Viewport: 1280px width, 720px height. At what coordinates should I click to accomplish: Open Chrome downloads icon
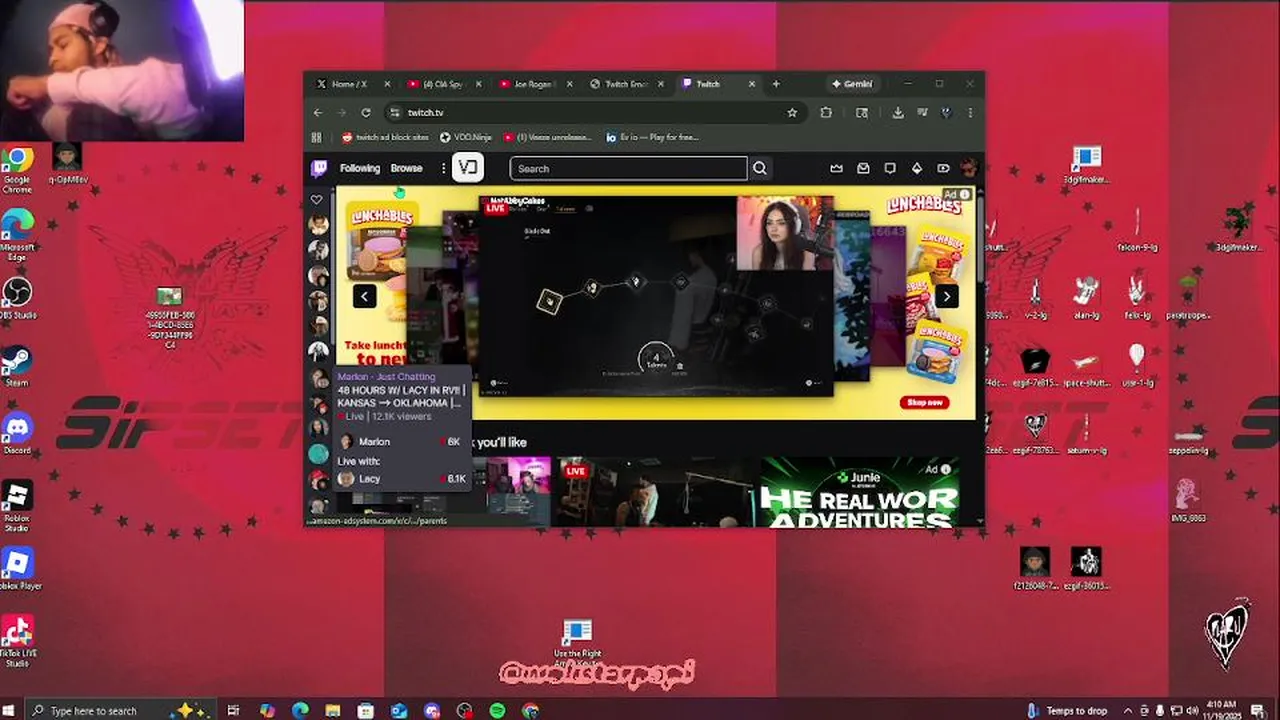(x=898, y=113)
